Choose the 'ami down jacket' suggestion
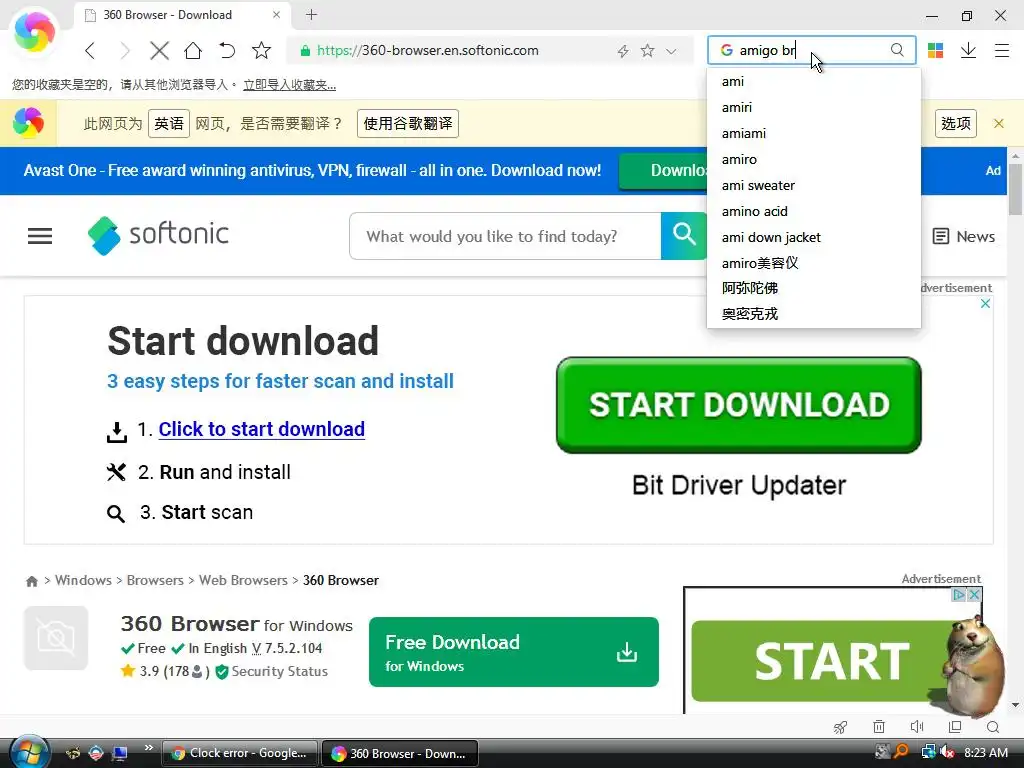The height and width of the screenshot is (768, 1024). 814,237
